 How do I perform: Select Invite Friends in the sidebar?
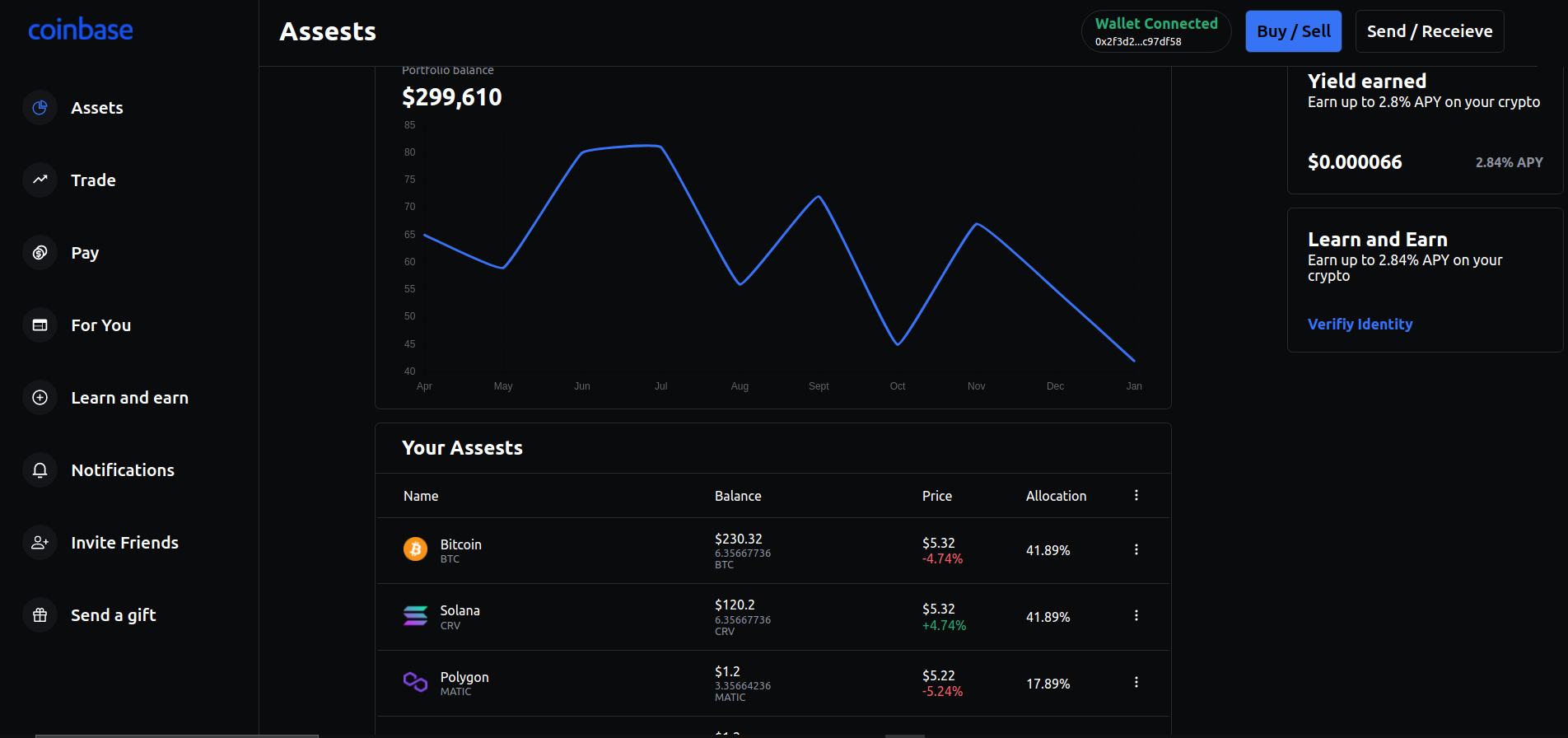click(x=125, y=543)
